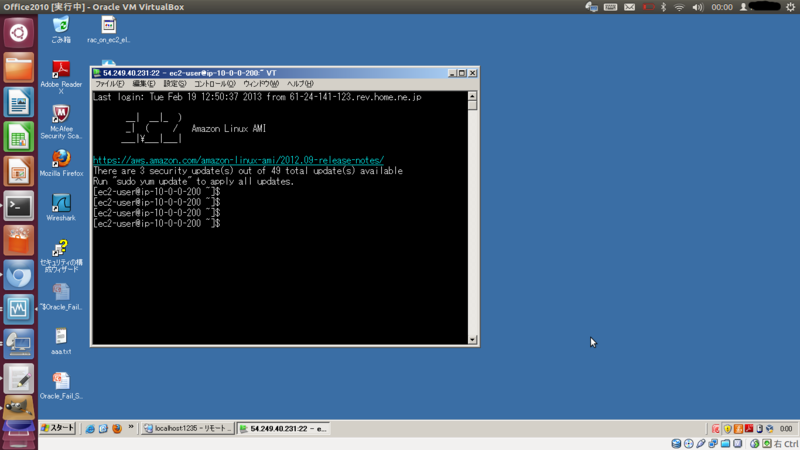
Task: Switch to localhost1235 remote taskbar button
Action: click(188, 429)
